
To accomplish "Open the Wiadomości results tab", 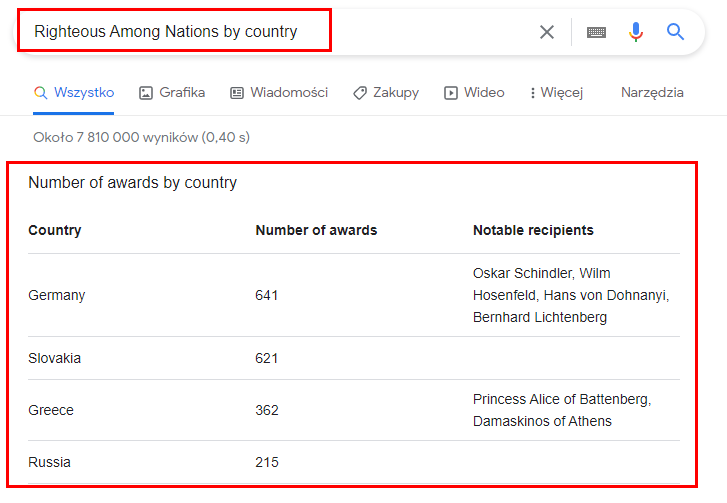I will [x=289, y=93].
